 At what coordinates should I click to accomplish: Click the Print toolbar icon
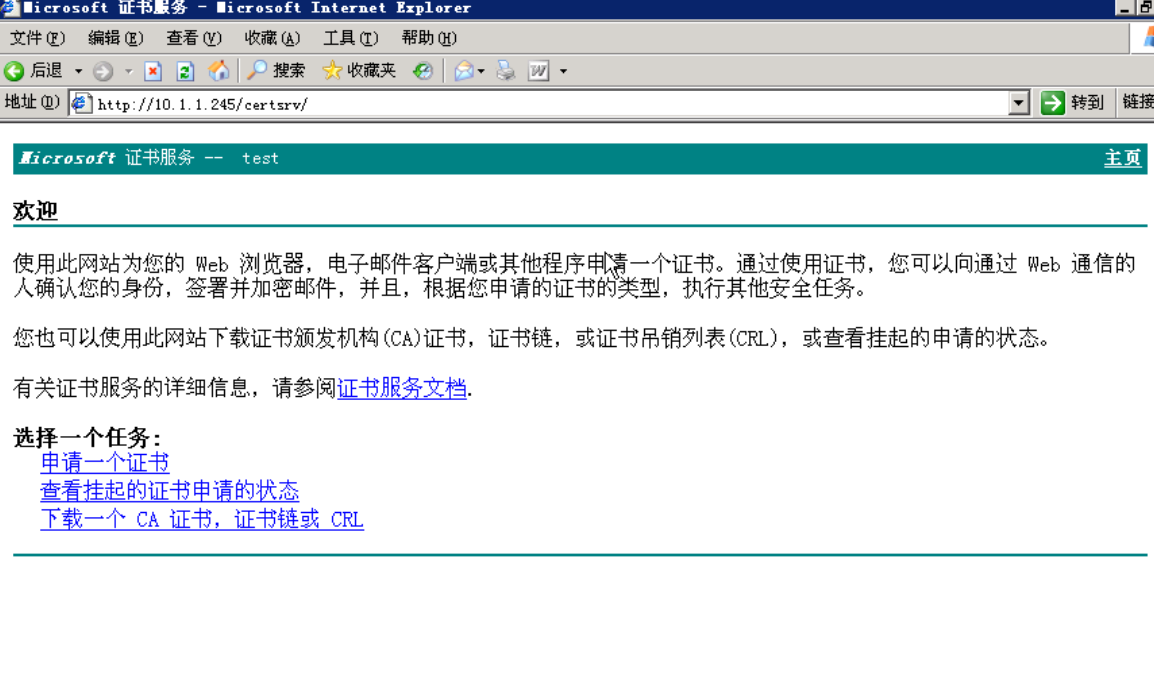(506, 71)
